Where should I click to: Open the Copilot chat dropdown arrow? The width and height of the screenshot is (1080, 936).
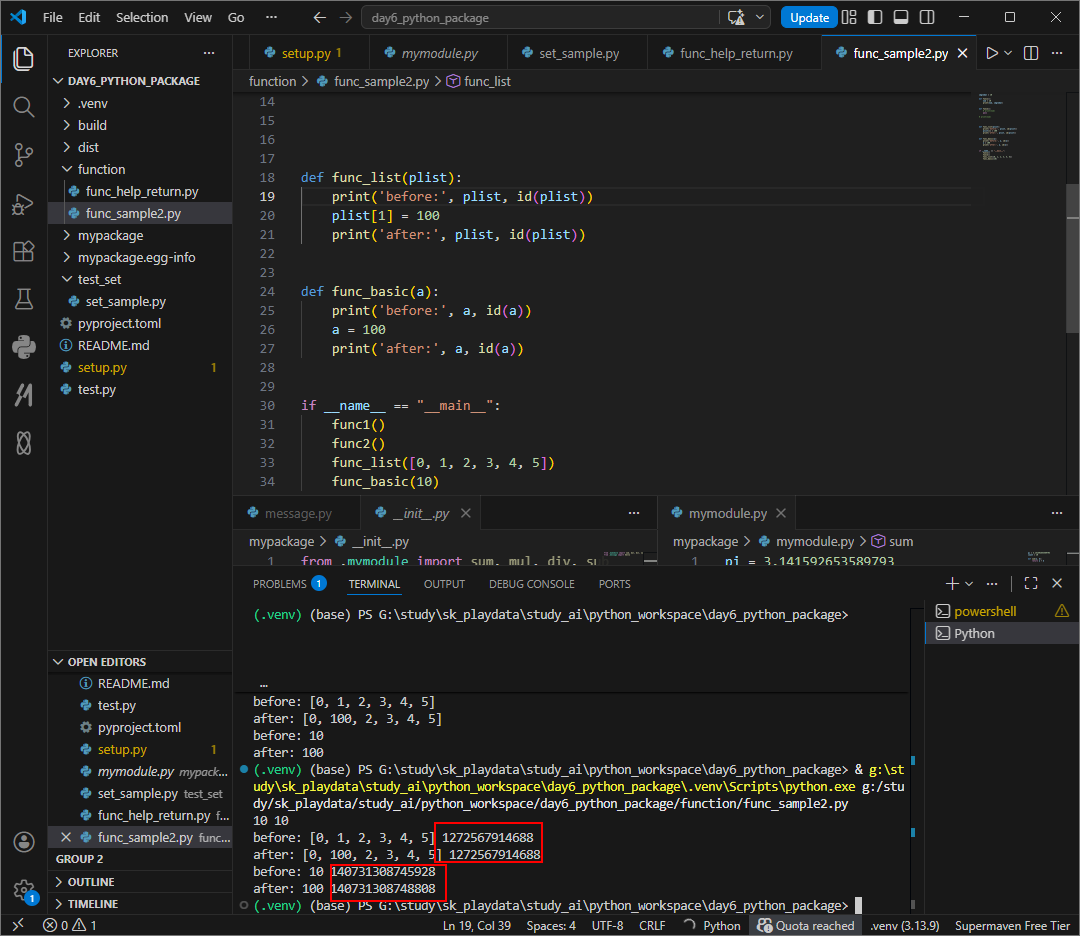point(760,17)
